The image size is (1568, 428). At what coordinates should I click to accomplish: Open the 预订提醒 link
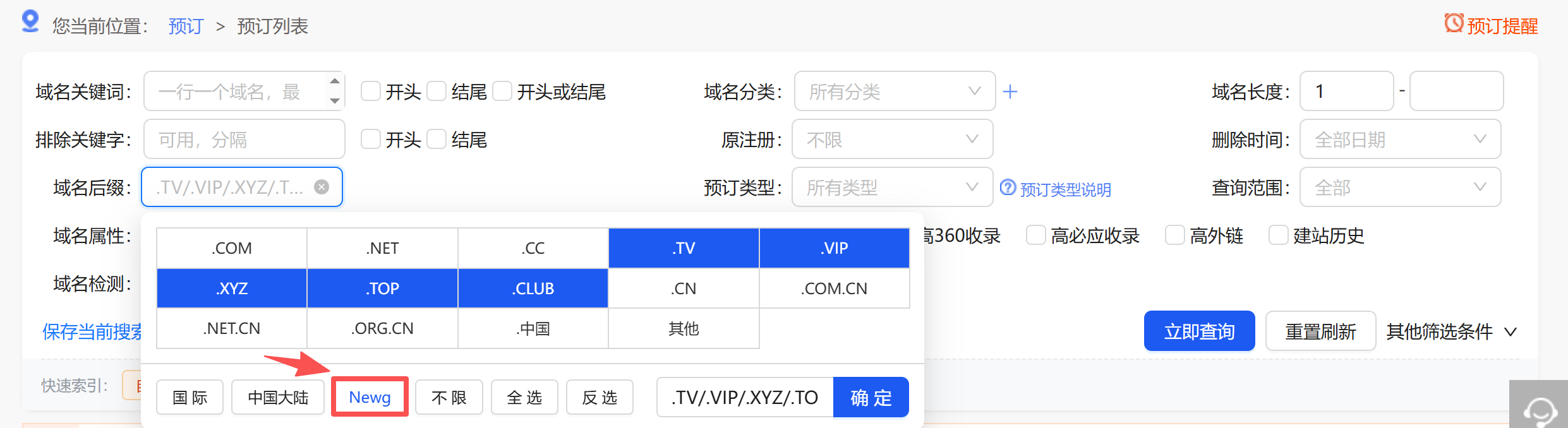[x=1502, y=26]
